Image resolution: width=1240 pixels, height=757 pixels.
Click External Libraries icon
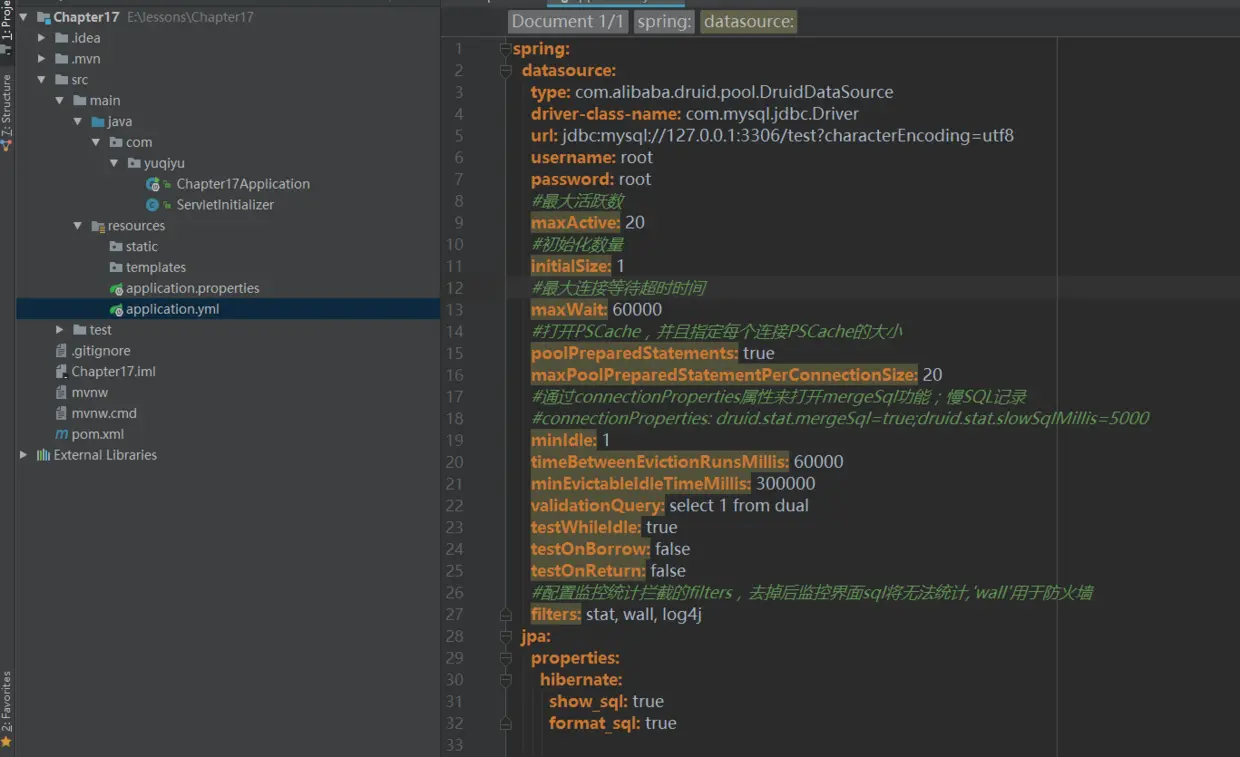coord(43,455)
